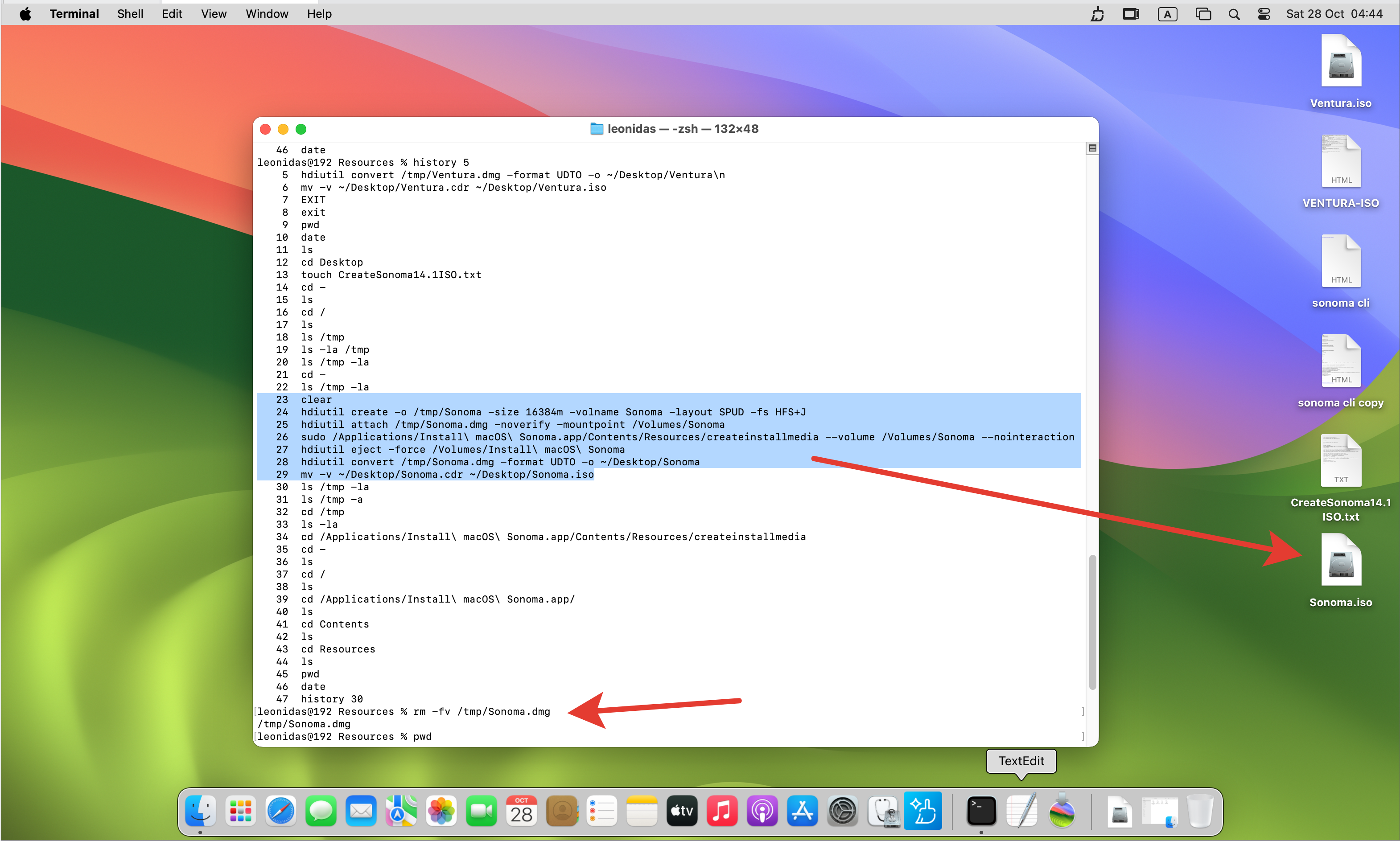
Task: Open Photos app in the dock
Action: 441,811
